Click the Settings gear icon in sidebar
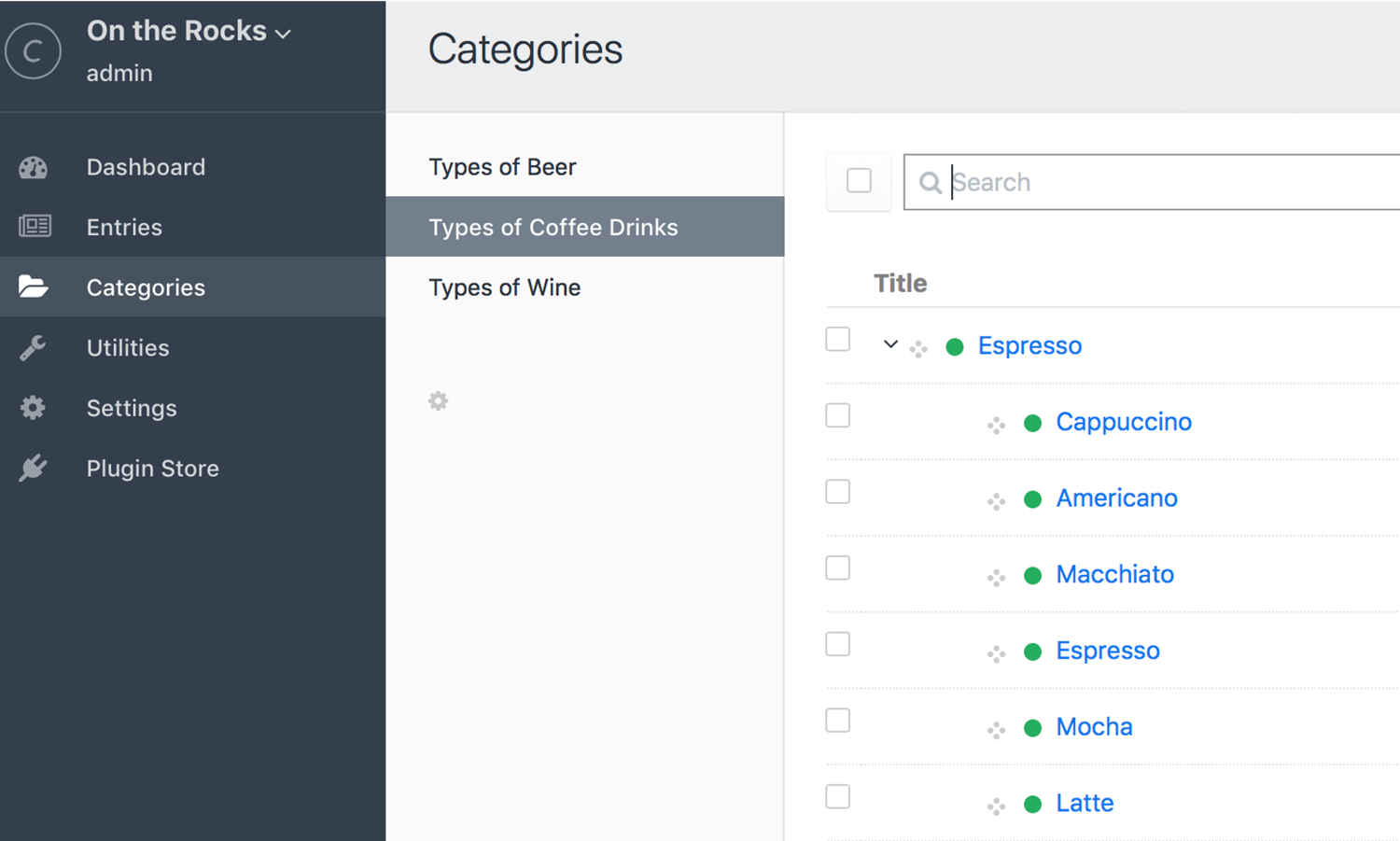Image resolution: width=1400 pixels, height=841 pixels. 33,408
